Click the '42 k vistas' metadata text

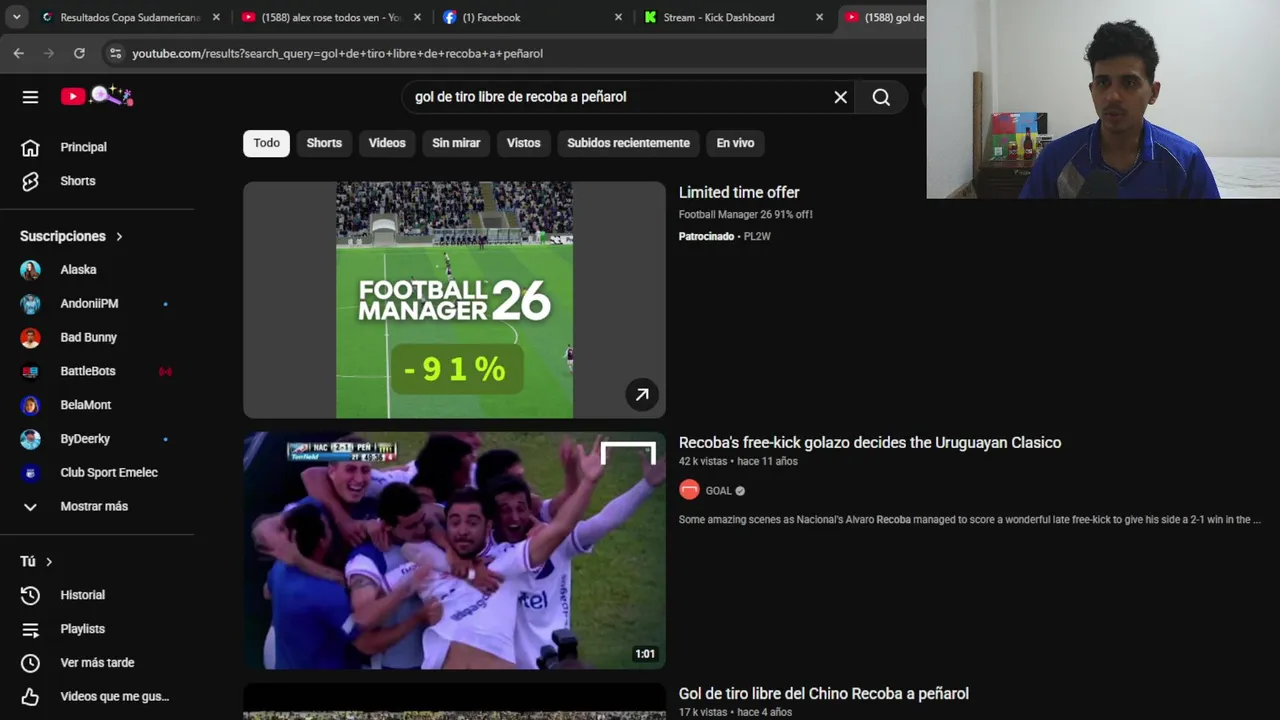tap(703, 462)
